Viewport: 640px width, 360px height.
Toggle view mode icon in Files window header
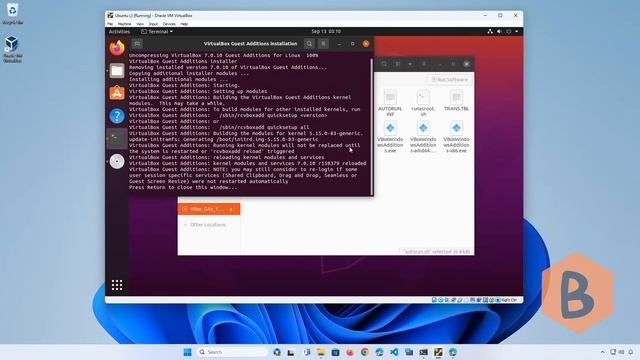[x=398, y=64]
